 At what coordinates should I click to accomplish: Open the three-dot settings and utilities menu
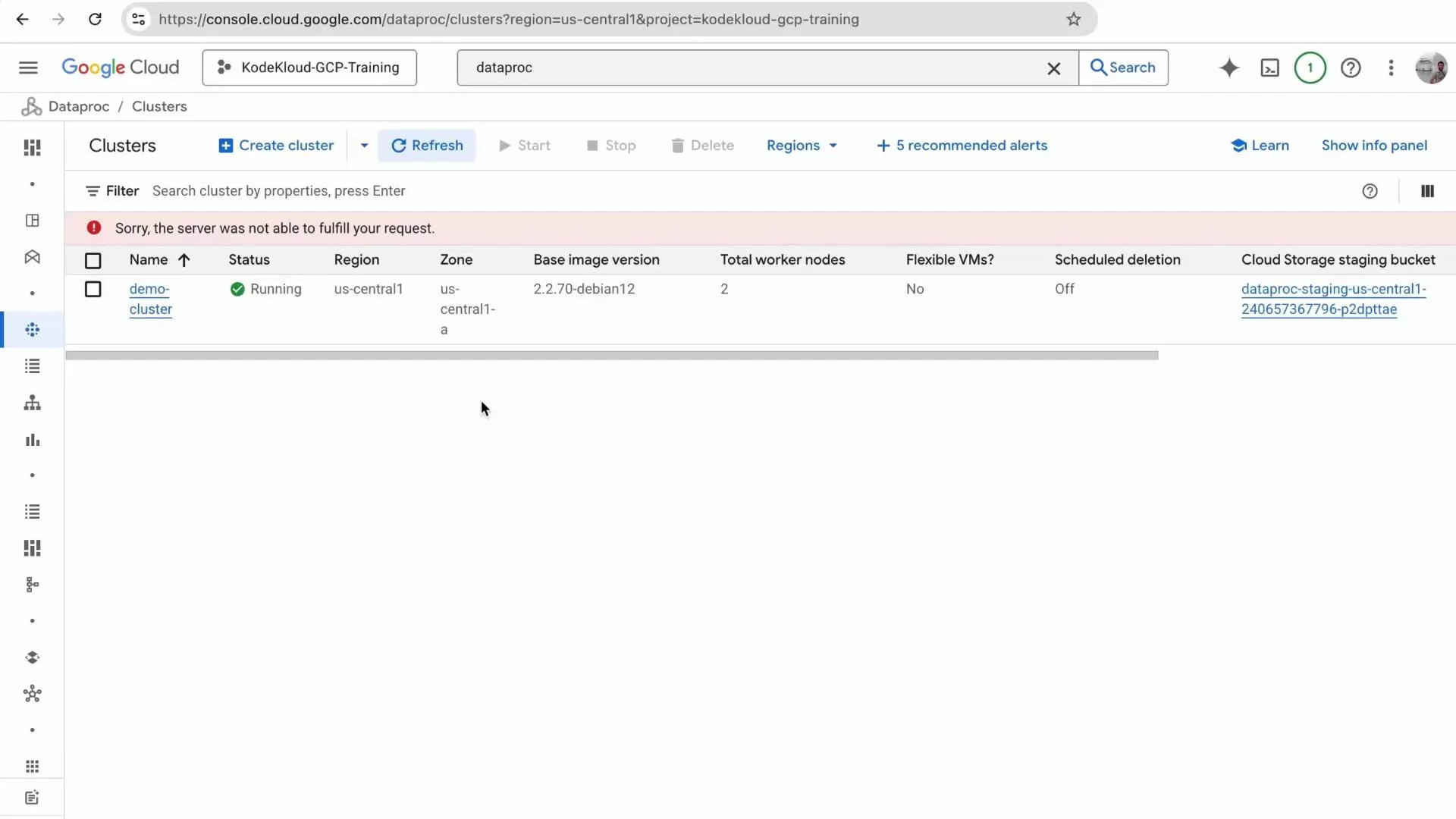[x=1391, y=67]
